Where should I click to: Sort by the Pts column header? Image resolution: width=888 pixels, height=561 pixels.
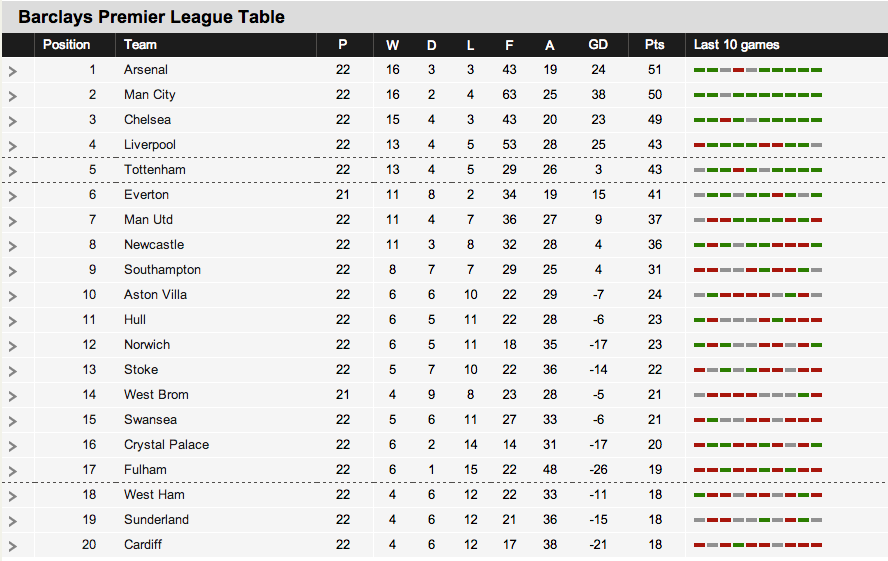(x=654, y=45)
